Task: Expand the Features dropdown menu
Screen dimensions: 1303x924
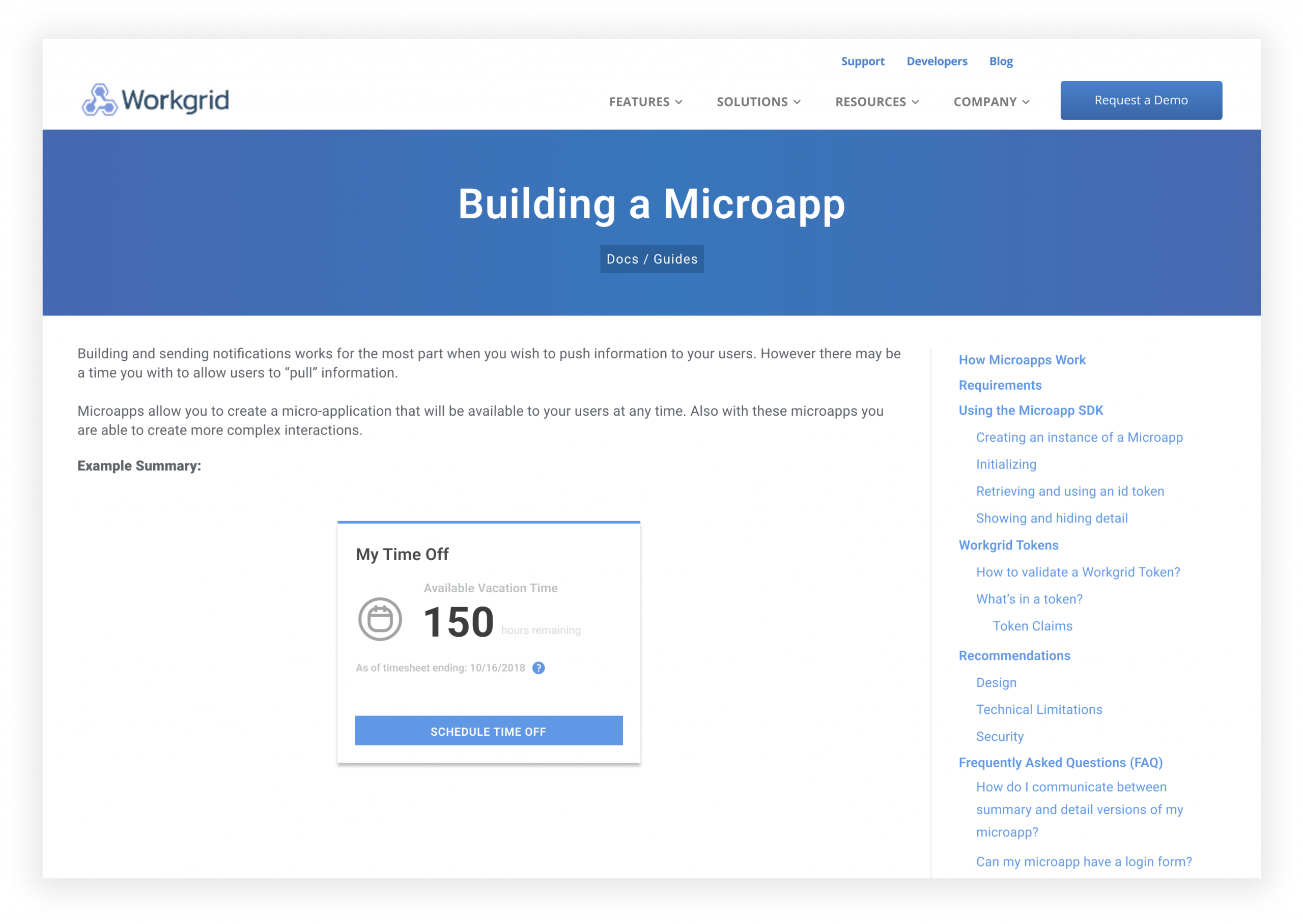Action: (x=645, y=102)
